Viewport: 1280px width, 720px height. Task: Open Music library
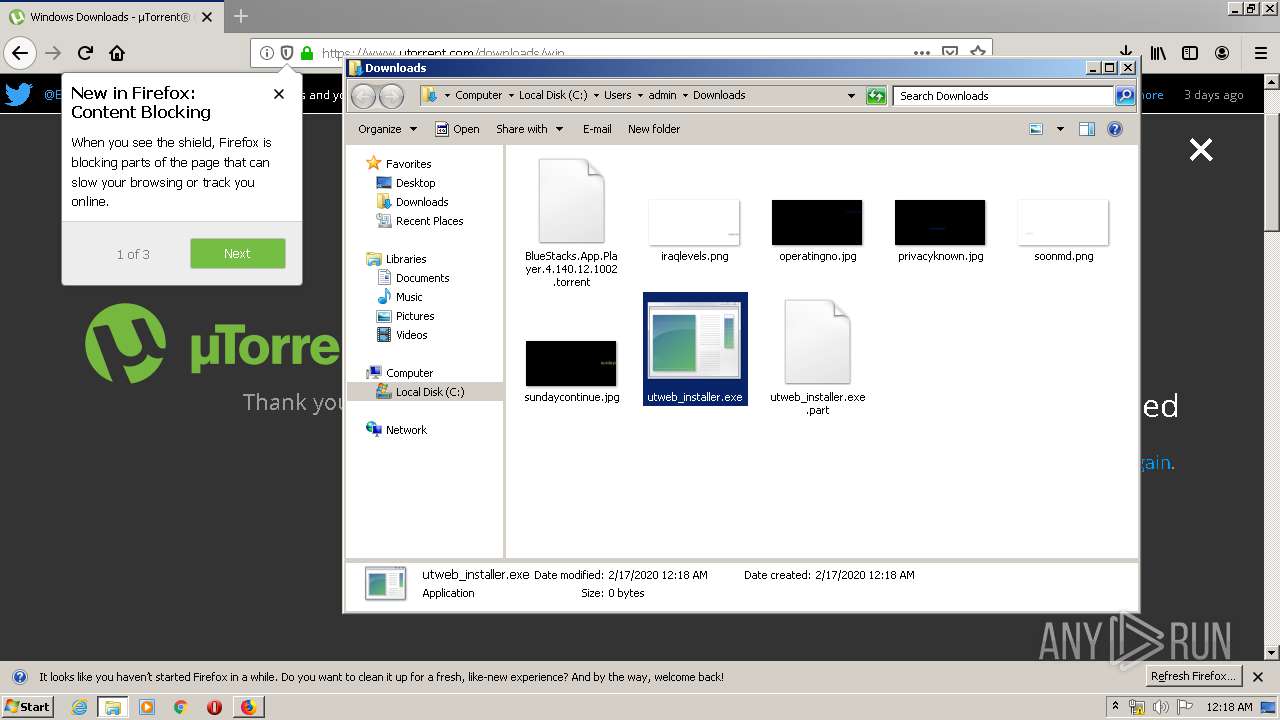click(x=409, y=297)
